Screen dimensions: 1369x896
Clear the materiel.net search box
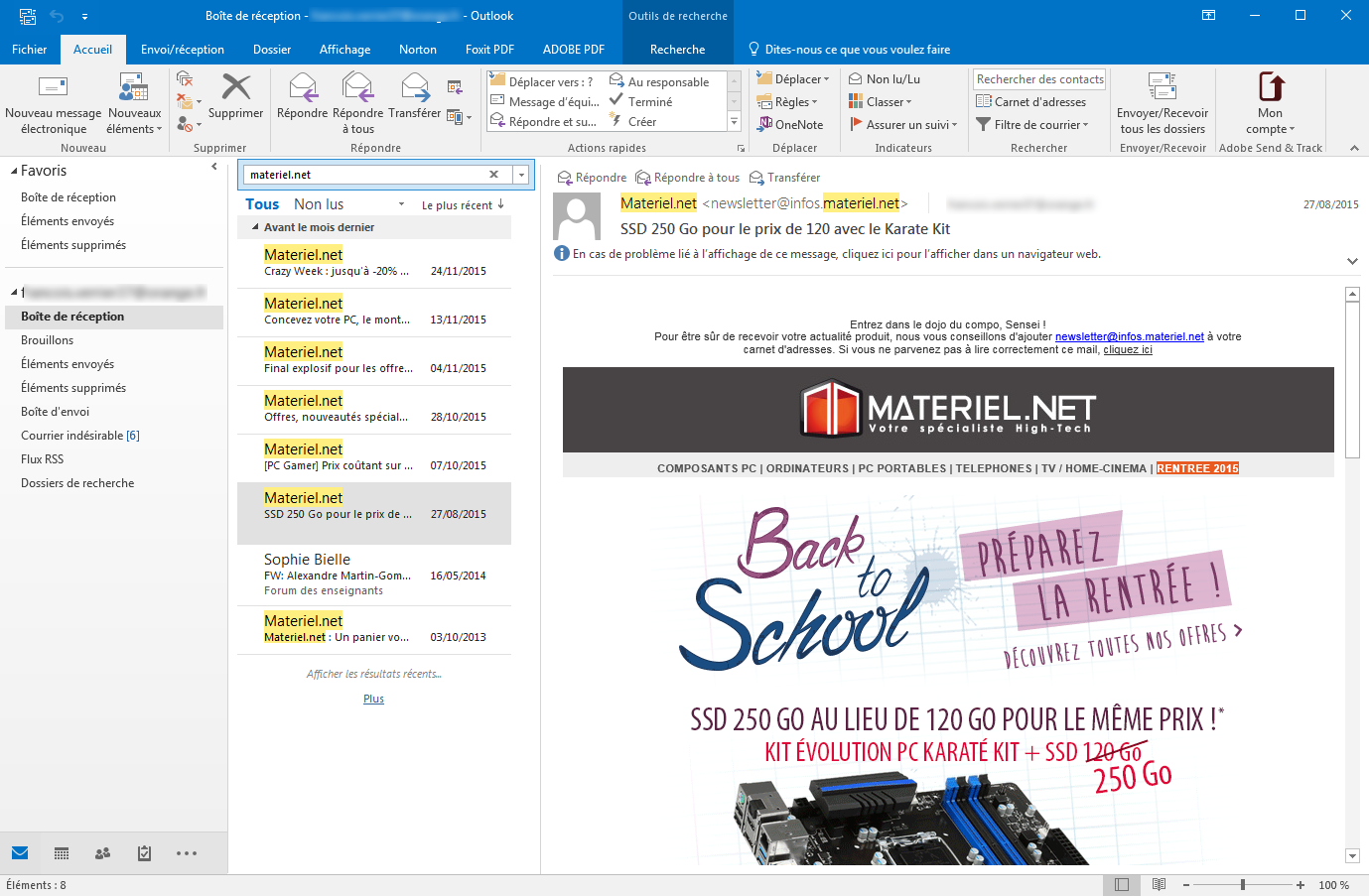tap(493, 174)
